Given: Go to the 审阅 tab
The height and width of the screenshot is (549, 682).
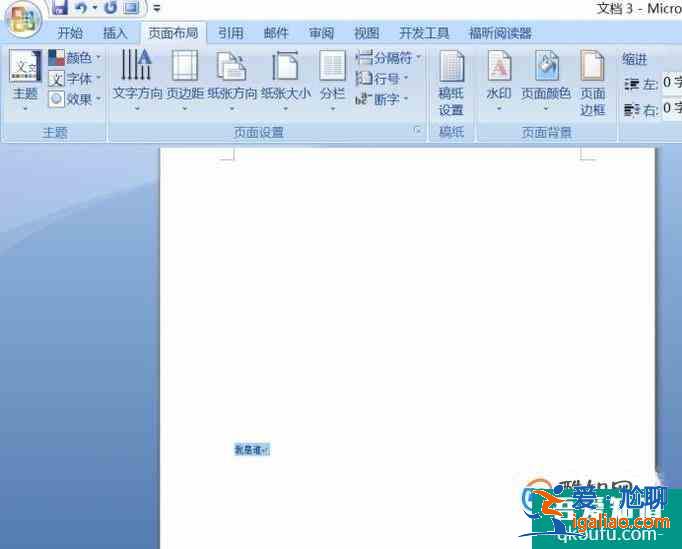Looking at the screenshot, I should (321, 33).
